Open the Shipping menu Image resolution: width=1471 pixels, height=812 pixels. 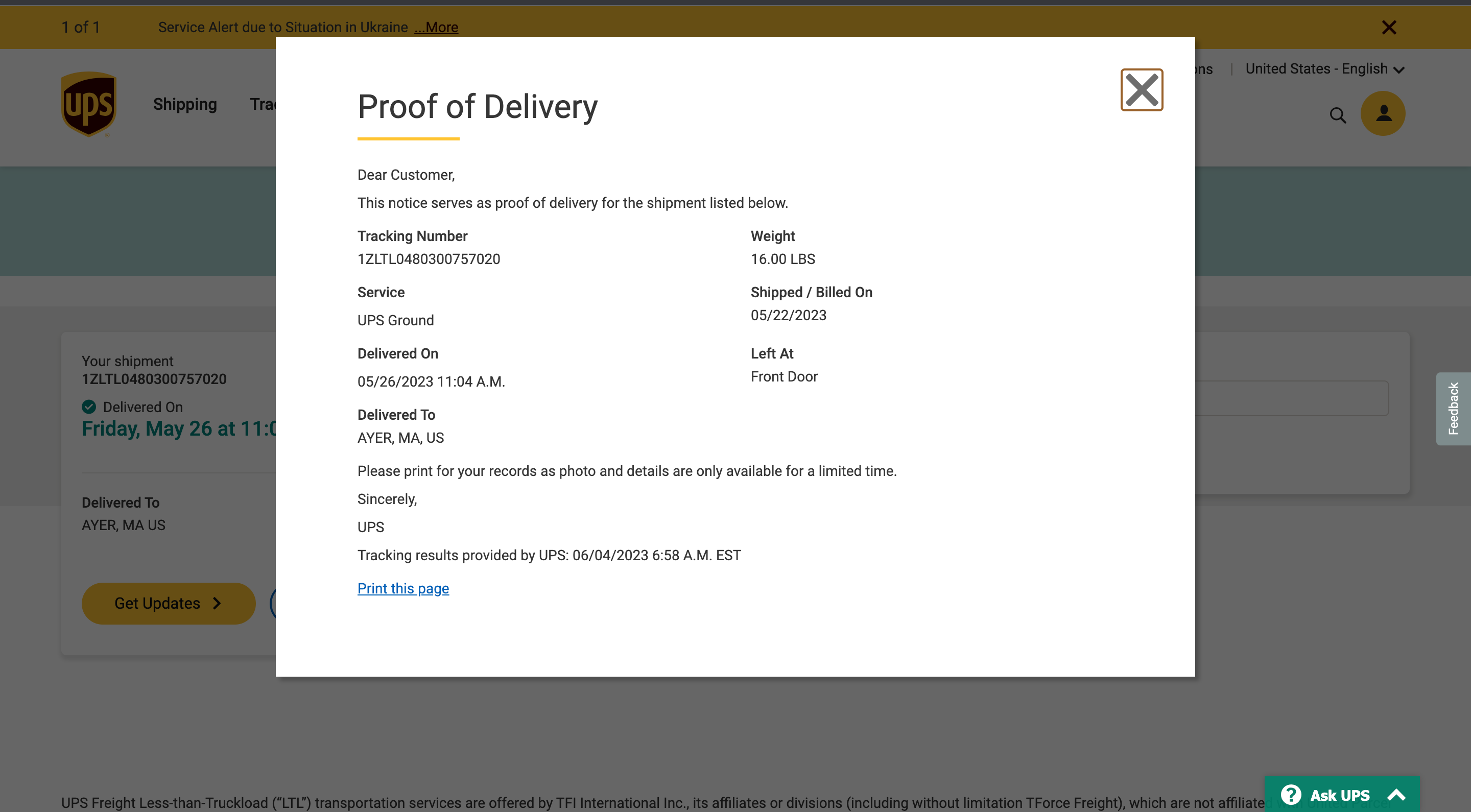[x=184, y=104]
